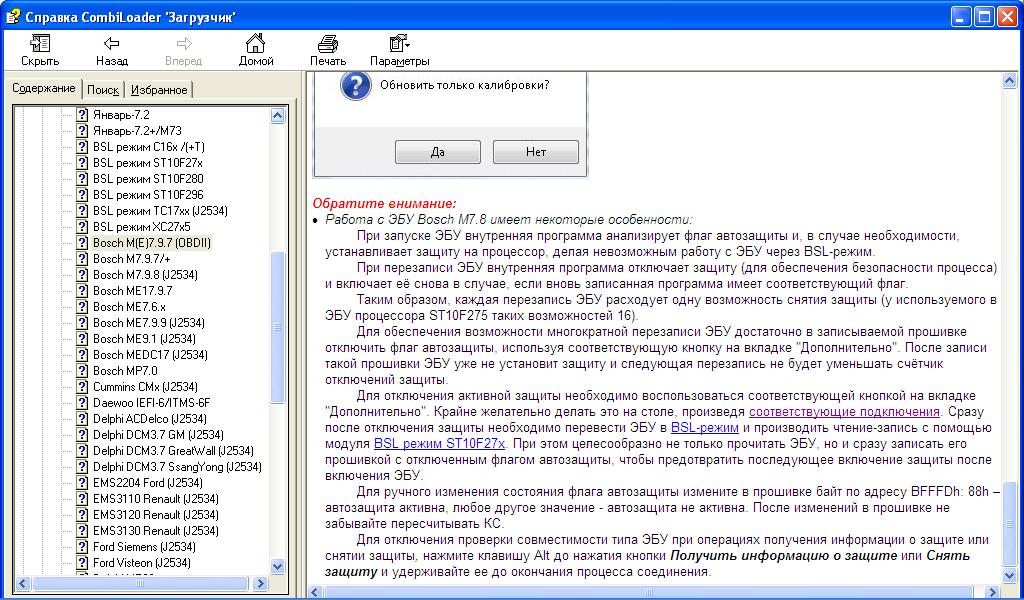This screenshot has width=1024, height=600.
Task: Click the Print (Печать) printer icon
Action: pyautogui.click(x=327, y=44)
